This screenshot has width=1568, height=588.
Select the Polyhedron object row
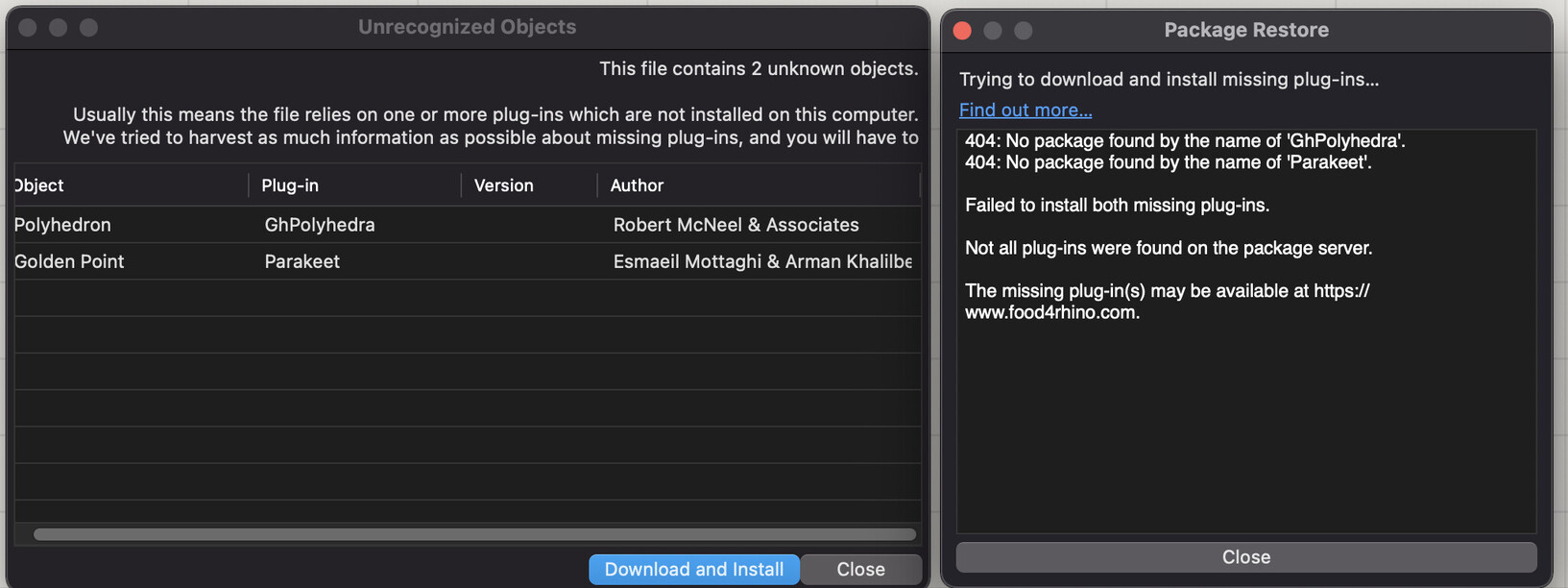(x=63, y=225)
